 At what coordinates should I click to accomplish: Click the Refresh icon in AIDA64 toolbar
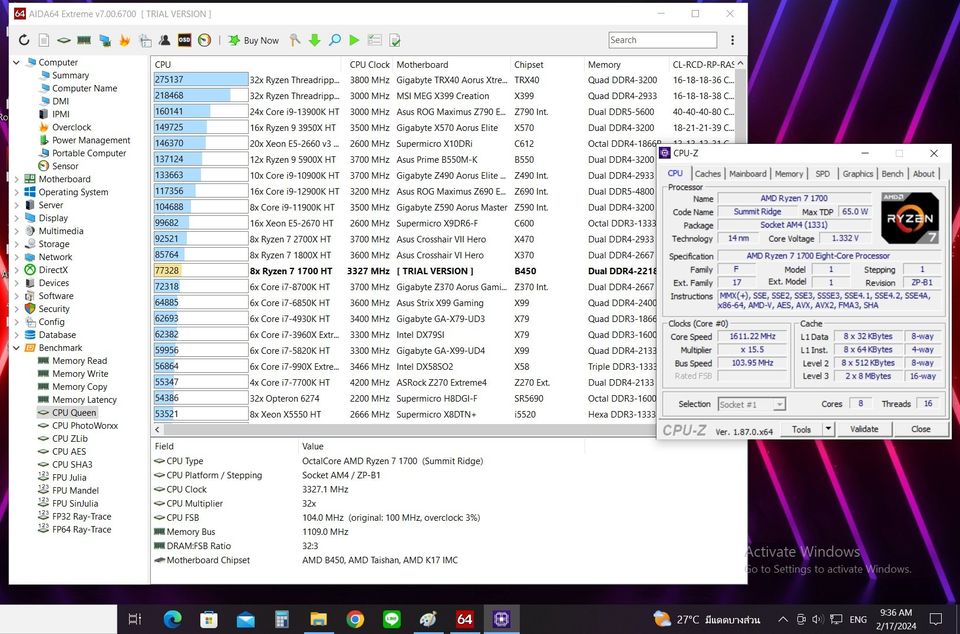(23, 40)
